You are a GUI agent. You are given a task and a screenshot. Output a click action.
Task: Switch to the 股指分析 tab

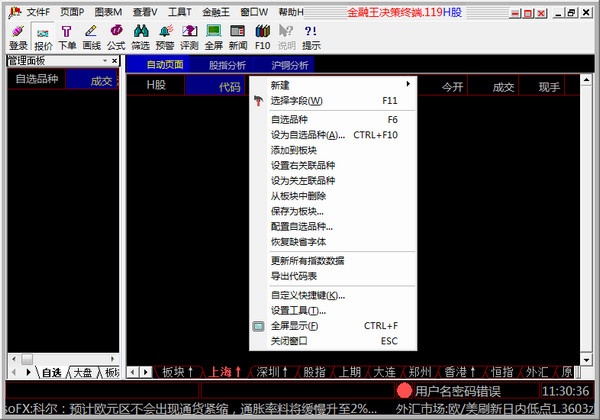[x=227, y=65]
